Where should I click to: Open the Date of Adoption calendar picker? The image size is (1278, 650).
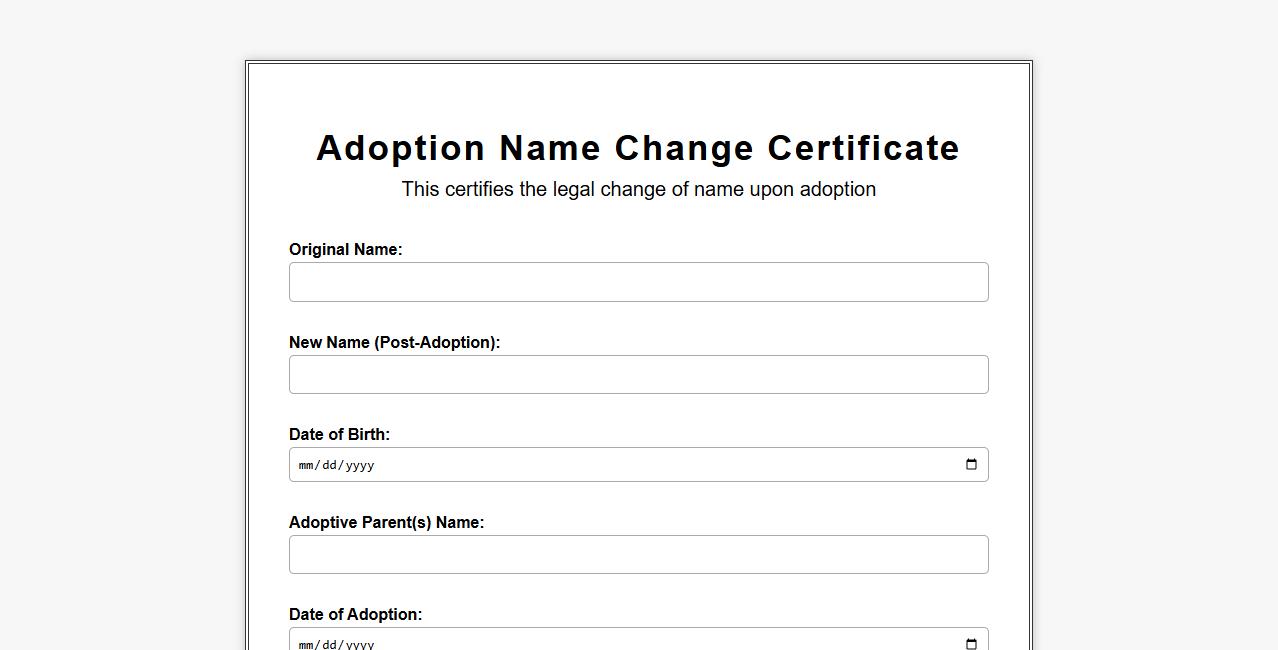click(971, 644)
